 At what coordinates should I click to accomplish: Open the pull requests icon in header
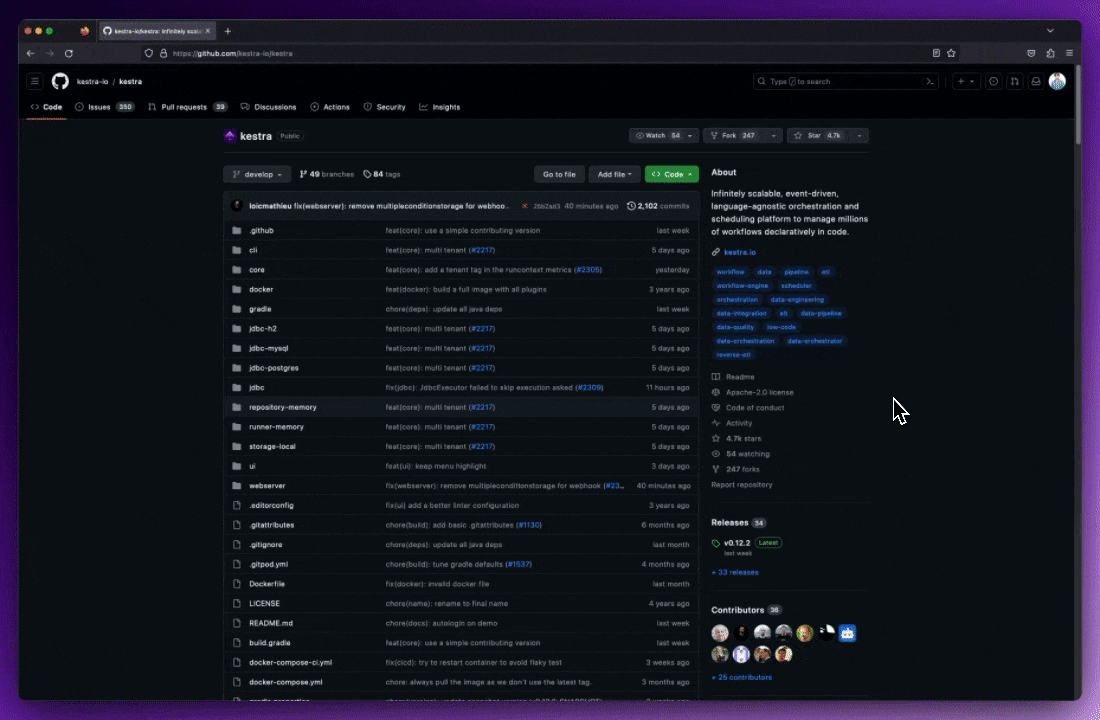pos(1014,81)
